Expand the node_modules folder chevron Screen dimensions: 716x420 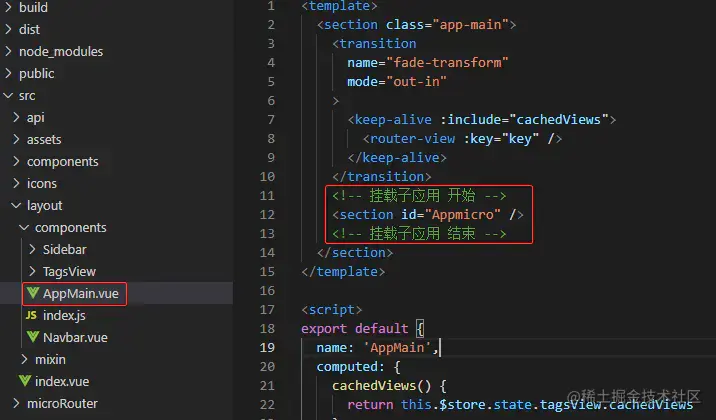click(8, 51)
